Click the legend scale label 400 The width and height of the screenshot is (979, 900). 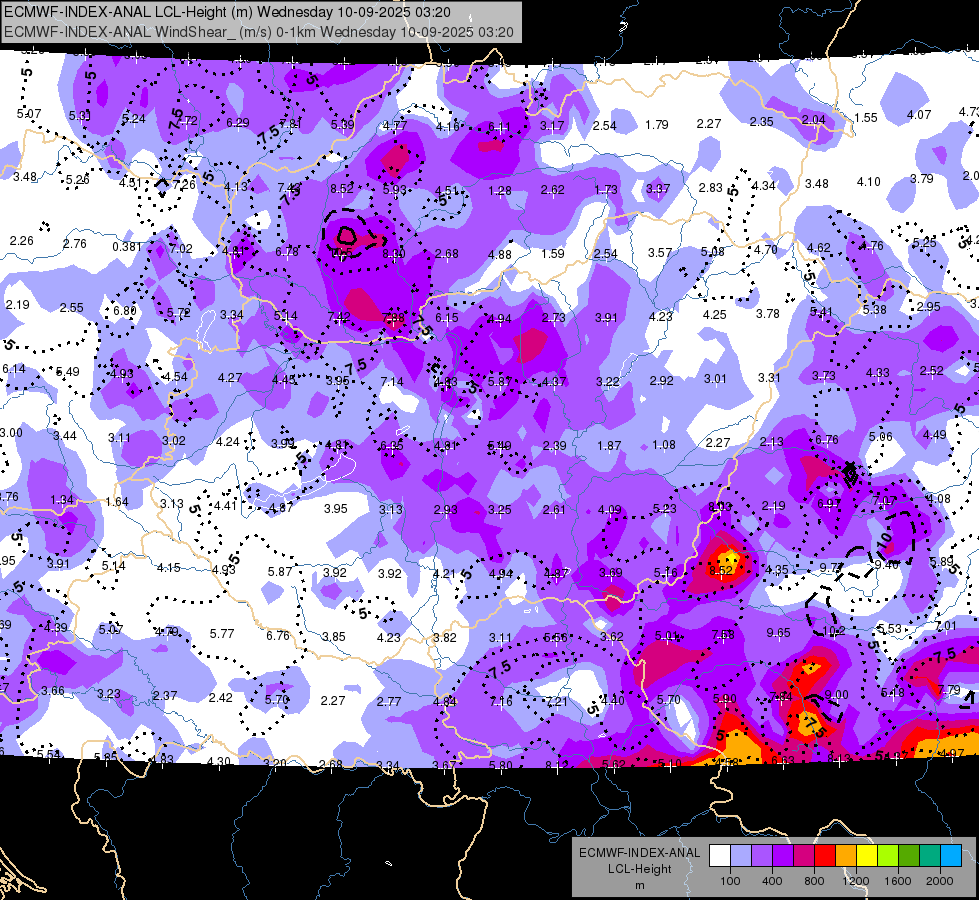point(772,881)
